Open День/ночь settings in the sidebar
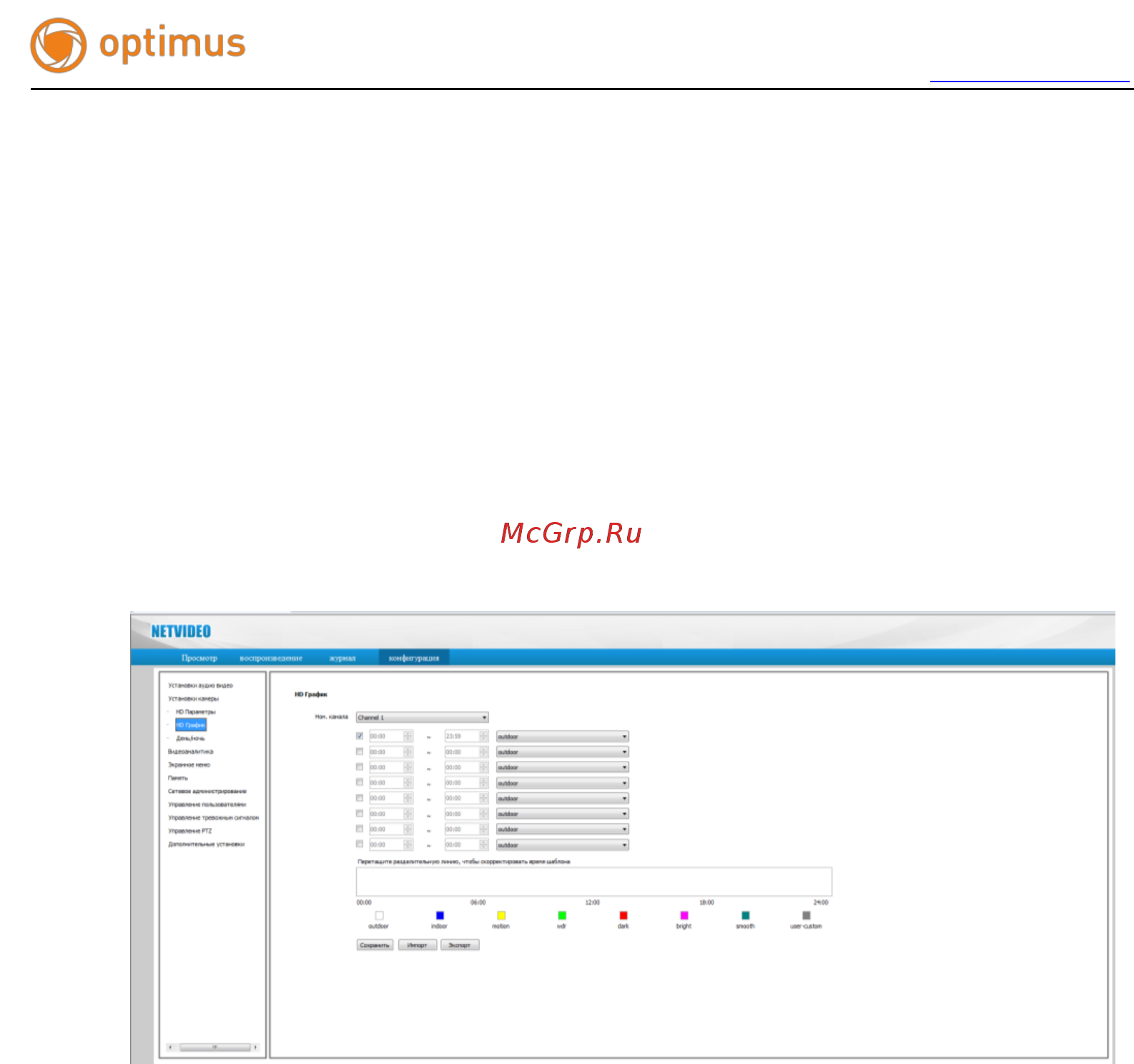This screenshot has height=1064, width=1134. coord(190,738)
